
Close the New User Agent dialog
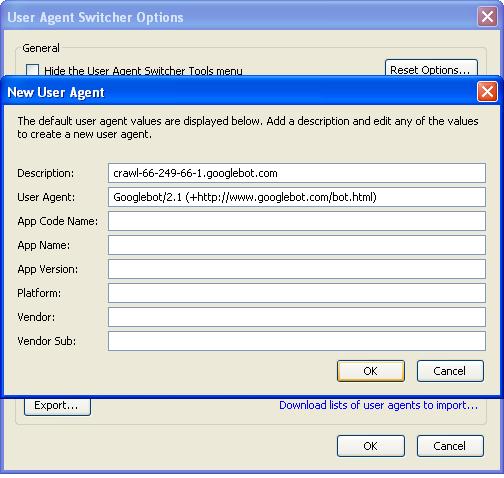(487, 91)
